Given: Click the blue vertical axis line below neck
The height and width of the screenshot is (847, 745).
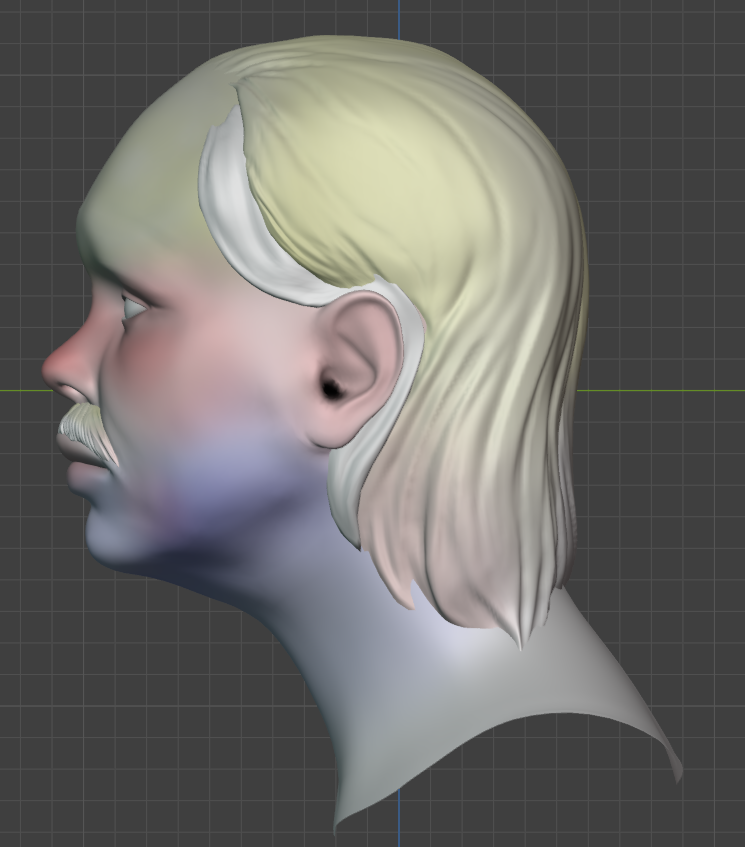Looking at the screenshot, I should point(399,818).
